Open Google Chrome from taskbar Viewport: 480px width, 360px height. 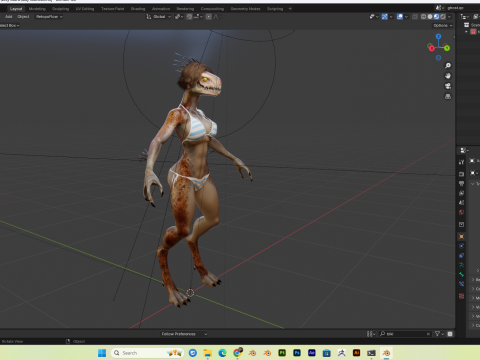click(237, 353)
